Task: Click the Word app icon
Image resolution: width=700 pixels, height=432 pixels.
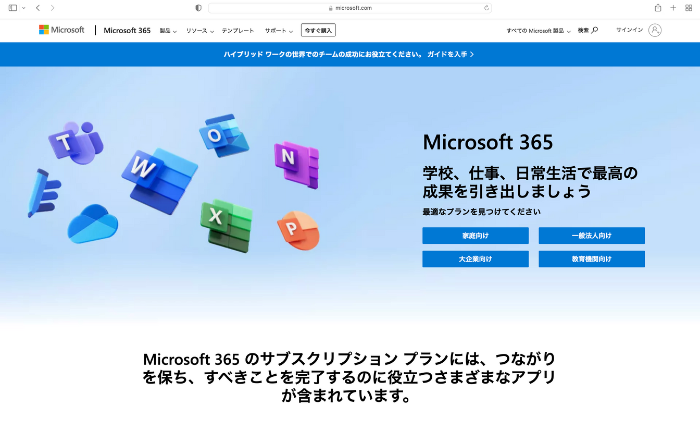Action: point(159,180)
